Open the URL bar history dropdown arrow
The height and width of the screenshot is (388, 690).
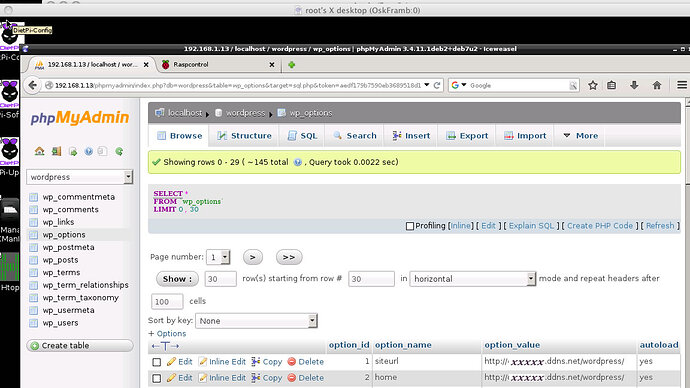tap(426, 85)
